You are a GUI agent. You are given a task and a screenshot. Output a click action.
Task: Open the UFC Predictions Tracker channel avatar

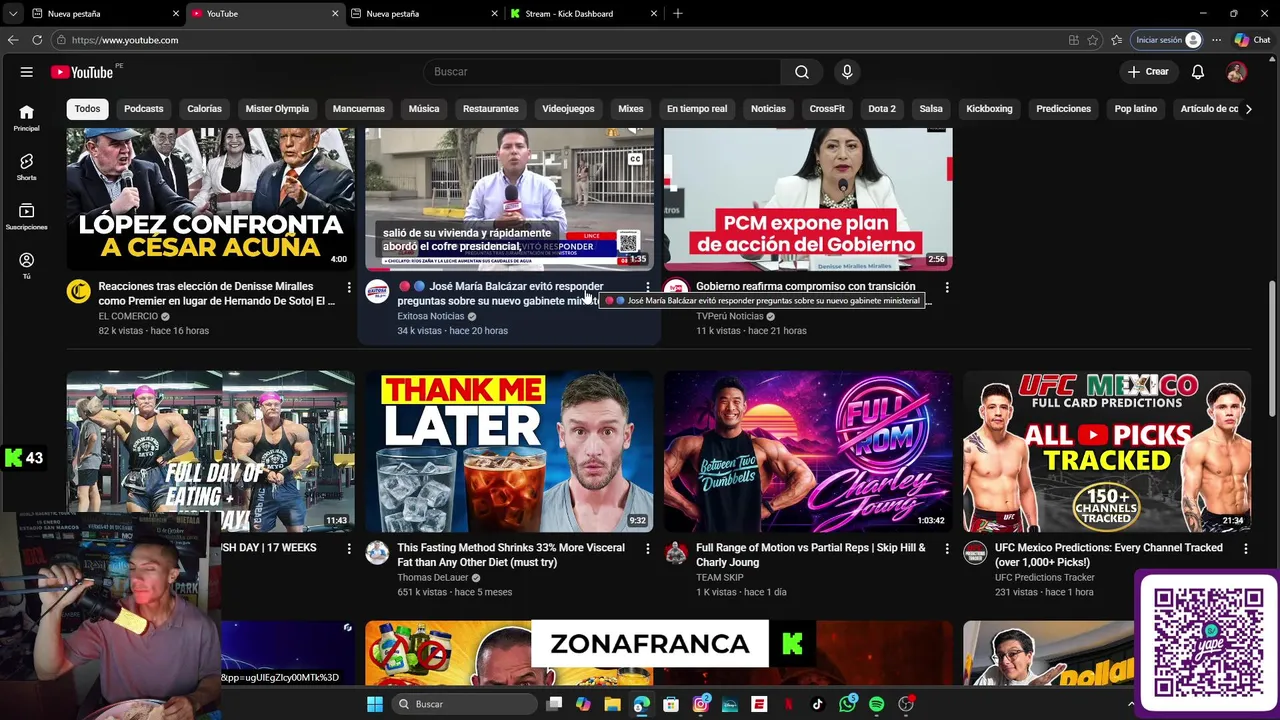click(x=975, y=553)
